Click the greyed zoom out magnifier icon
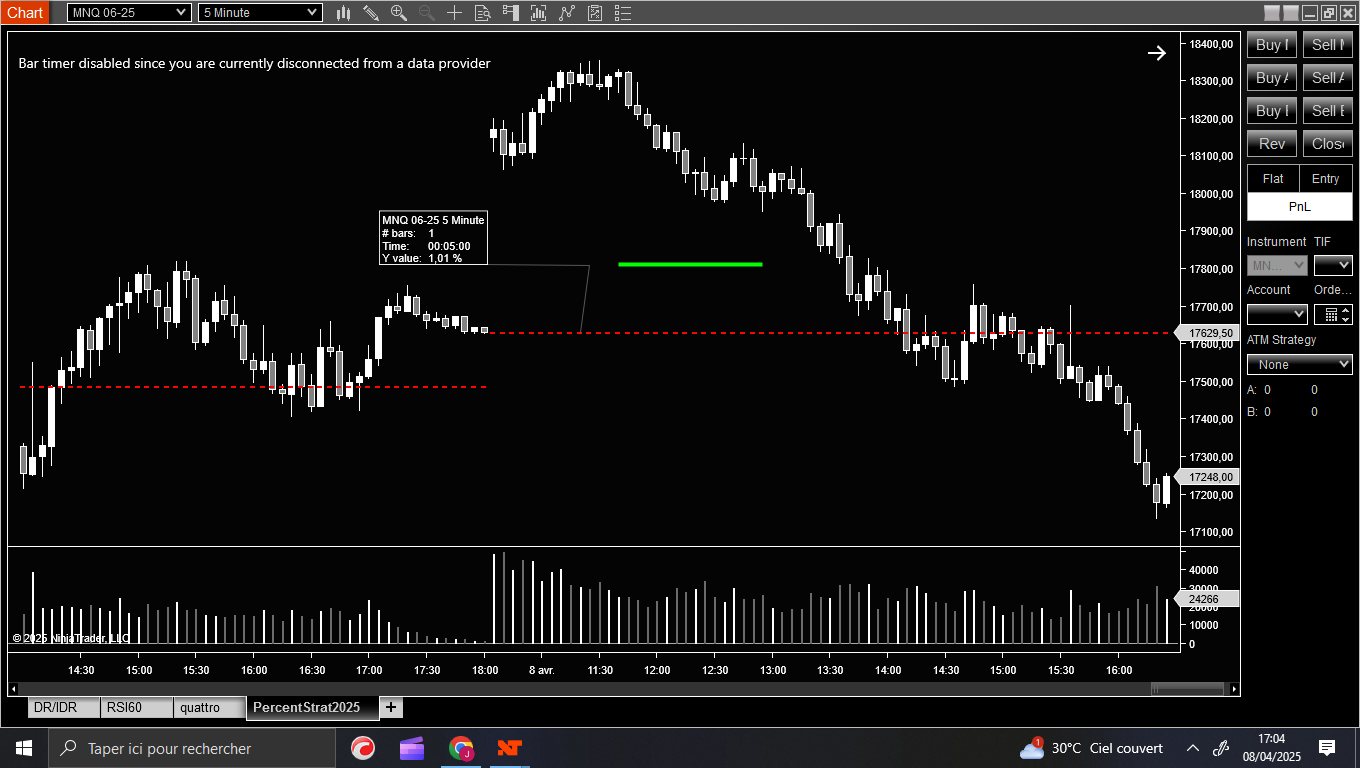The width and height of the screenshot is (1360, 768). (x=427, y=13)
